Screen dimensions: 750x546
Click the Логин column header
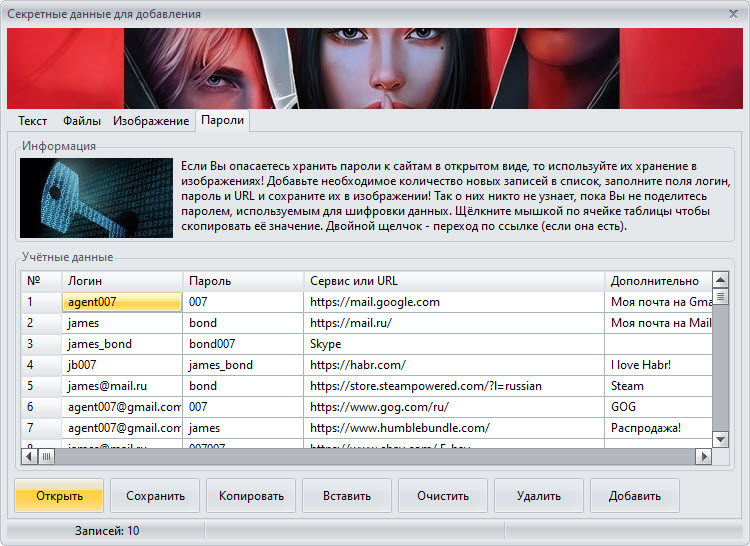[122, 281]
